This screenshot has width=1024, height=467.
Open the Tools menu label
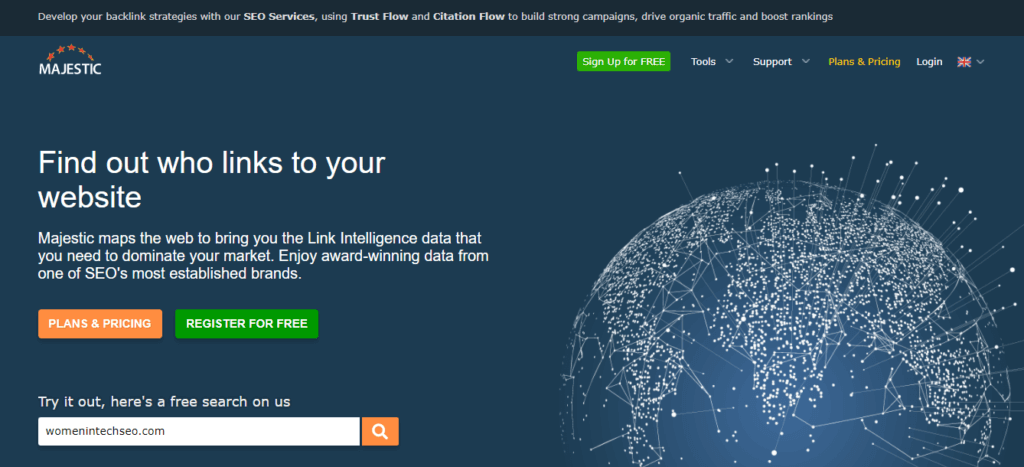click(703, 62)
